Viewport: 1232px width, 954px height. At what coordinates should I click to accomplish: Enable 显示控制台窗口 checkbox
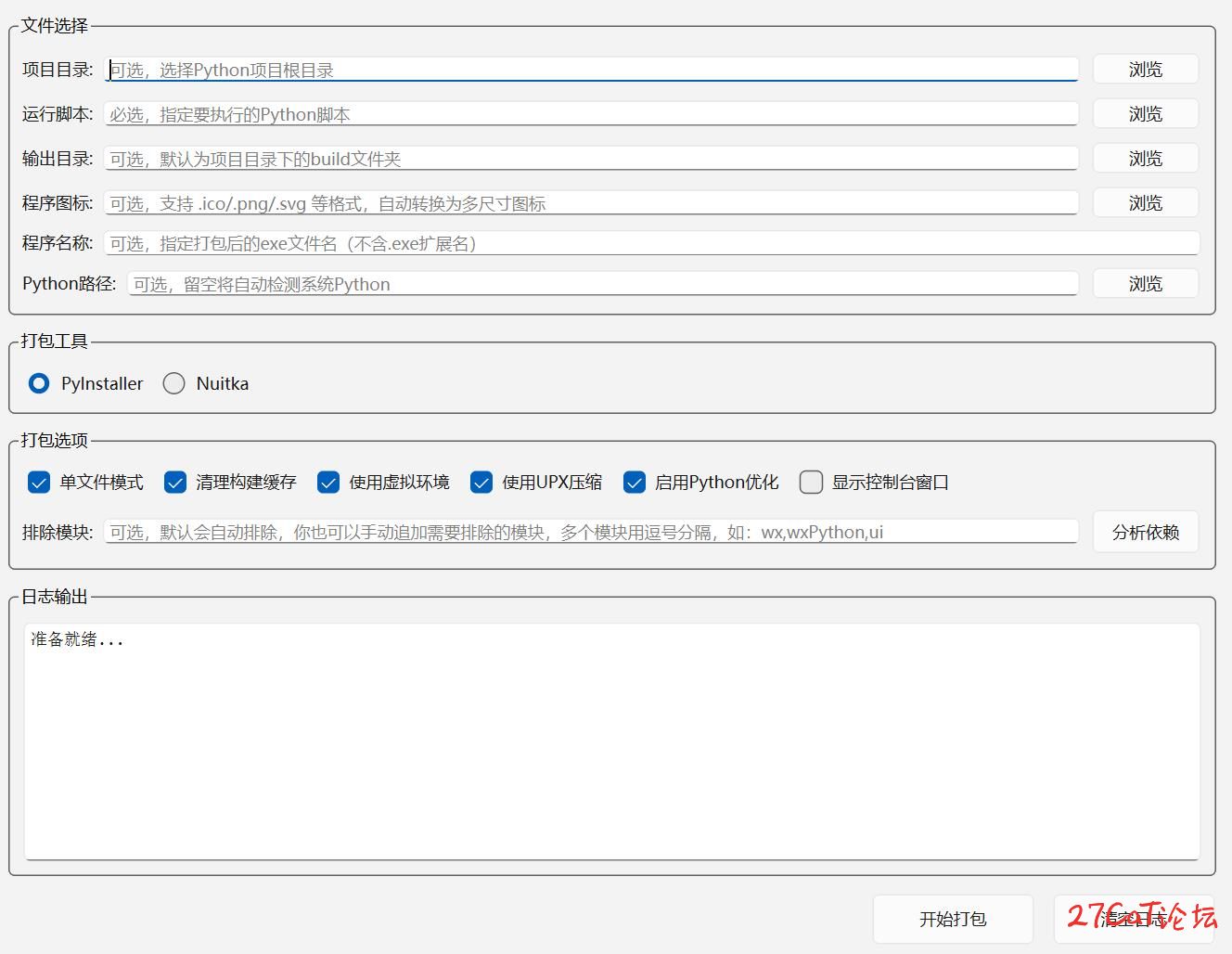pyautogui.click(x=812, y=483)
